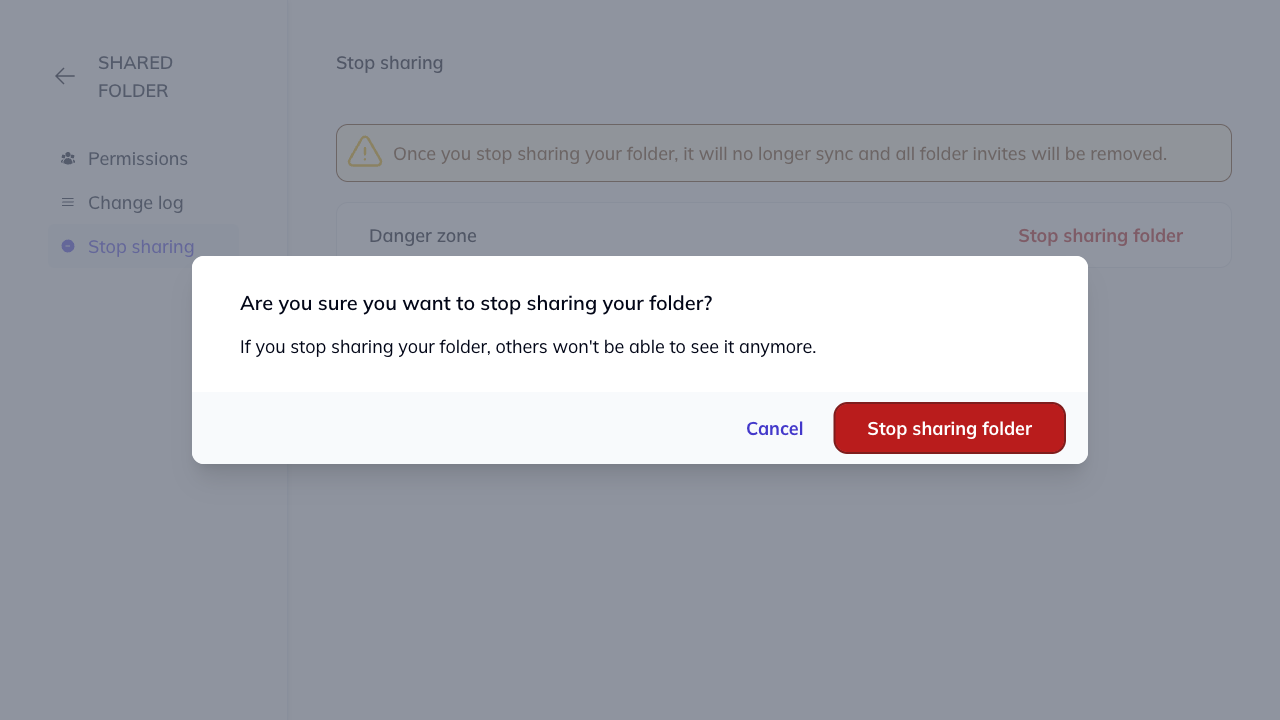
Task: Click the paw-shaped icon next to Permissions
Action: (67, 158)
